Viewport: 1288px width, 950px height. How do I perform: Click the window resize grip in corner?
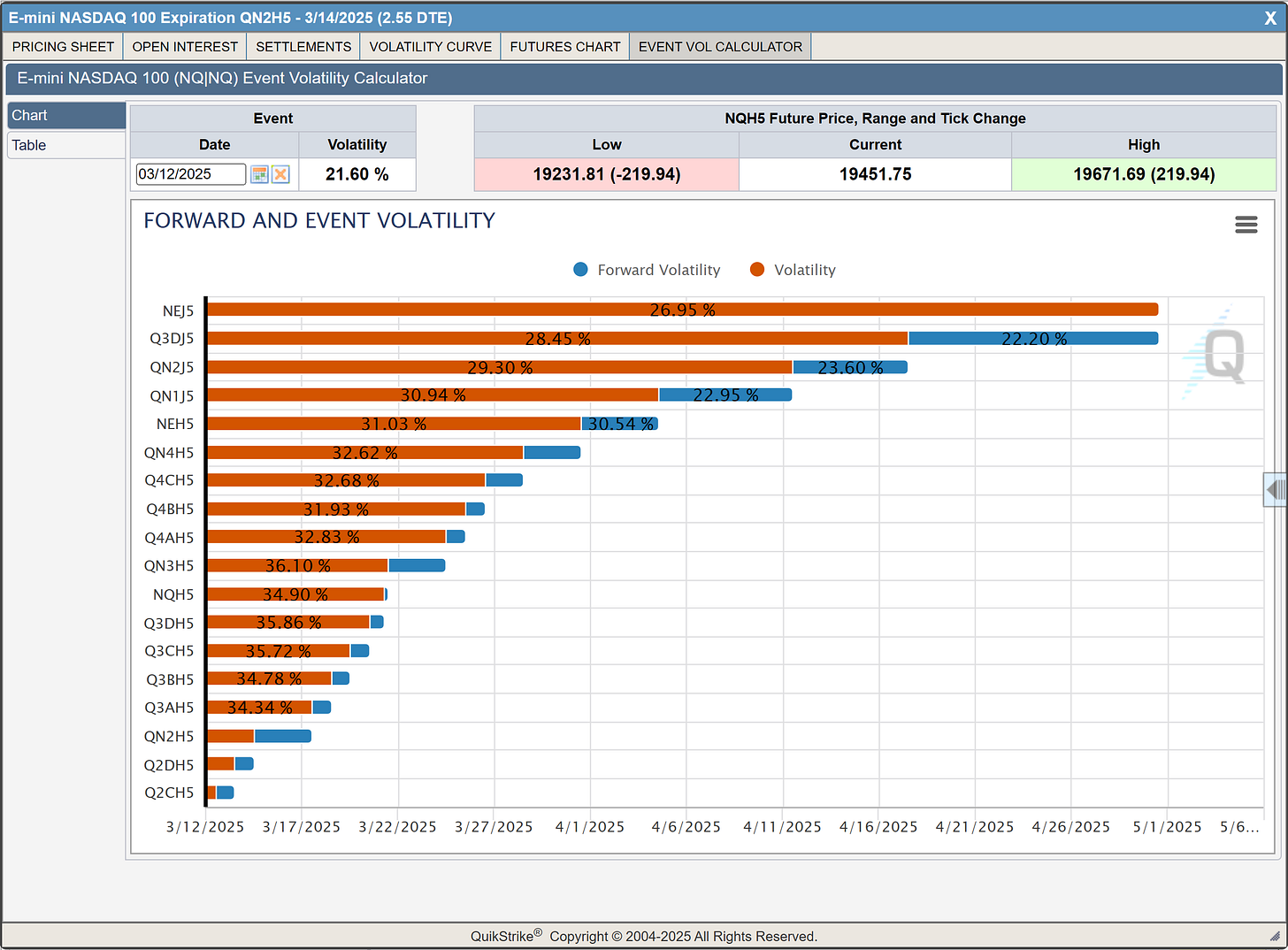(x=1275, y=936)
